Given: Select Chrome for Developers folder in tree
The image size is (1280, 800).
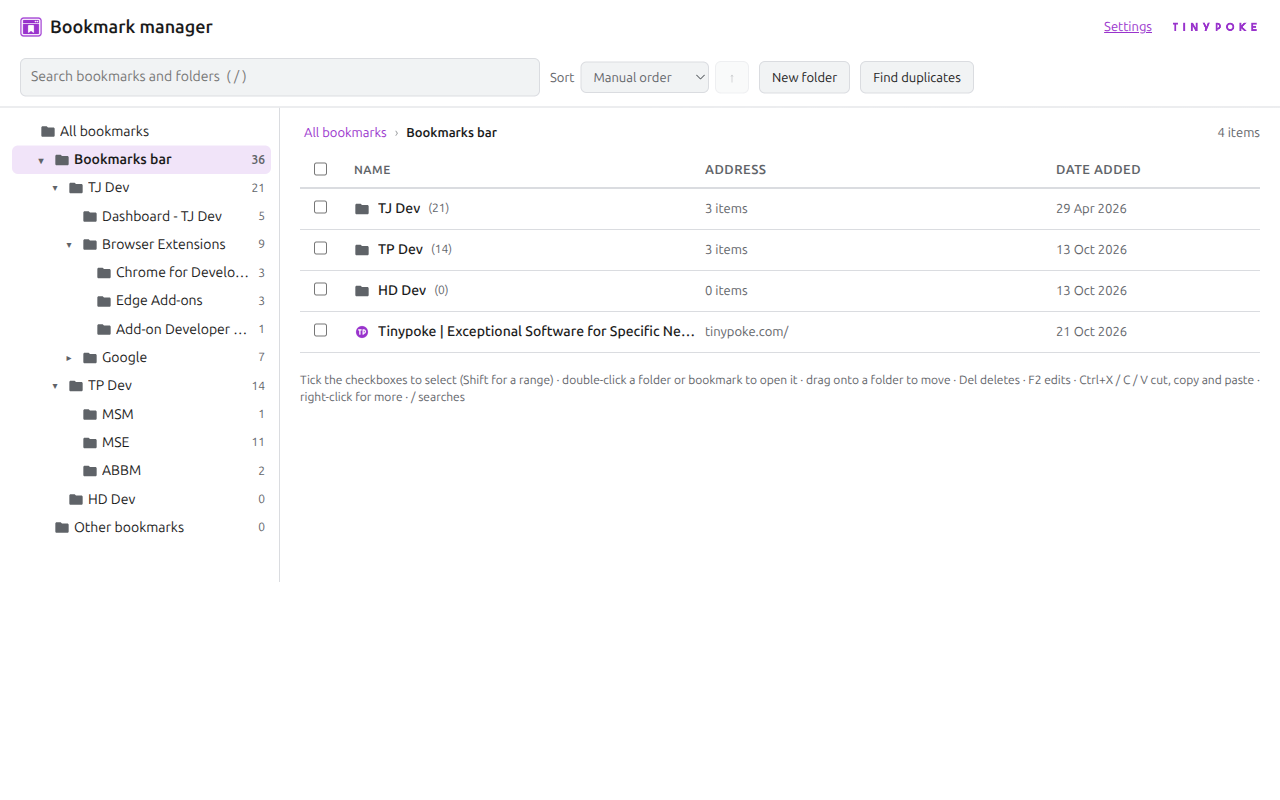Looking at the screenshot, I should 141,272.
